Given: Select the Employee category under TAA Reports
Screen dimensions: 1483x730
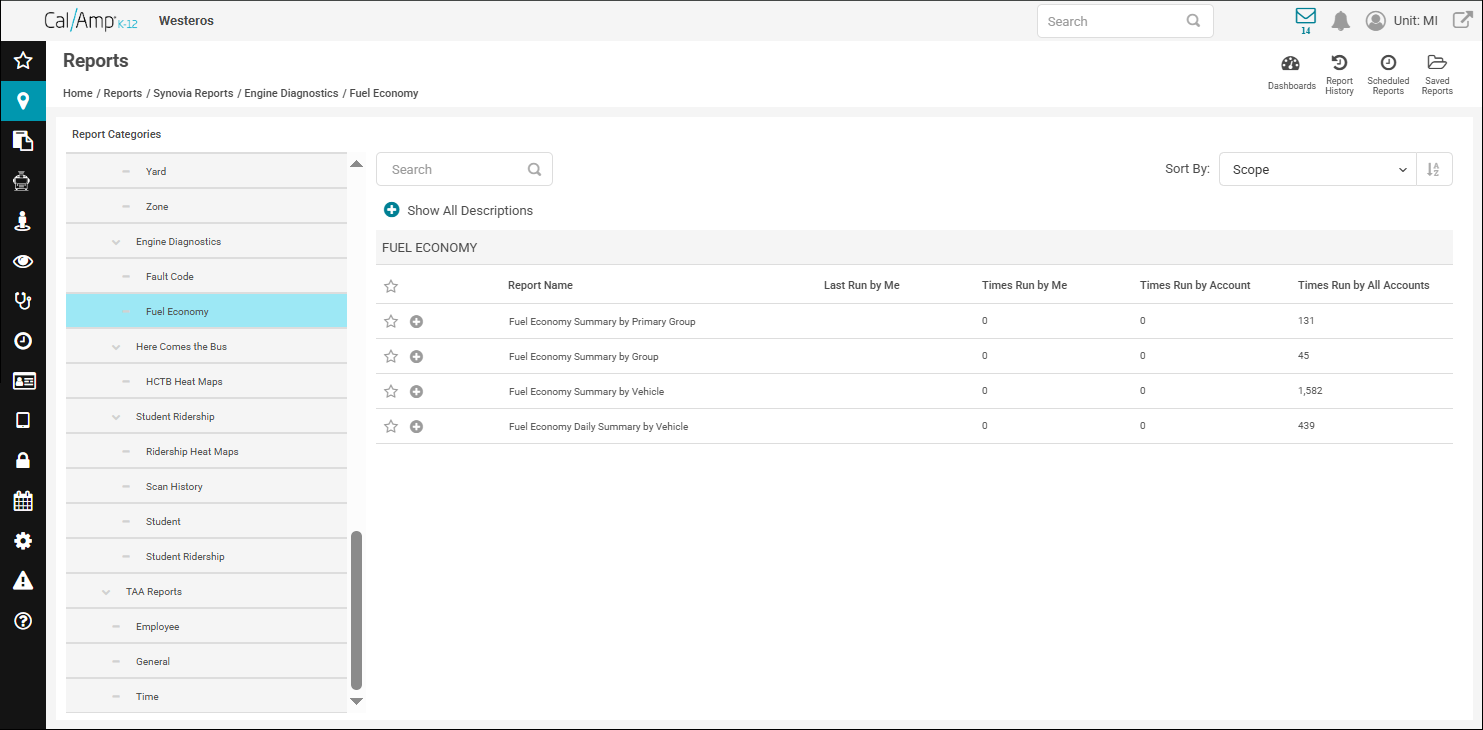Looking at the screenshot, I should coord(206,626).
